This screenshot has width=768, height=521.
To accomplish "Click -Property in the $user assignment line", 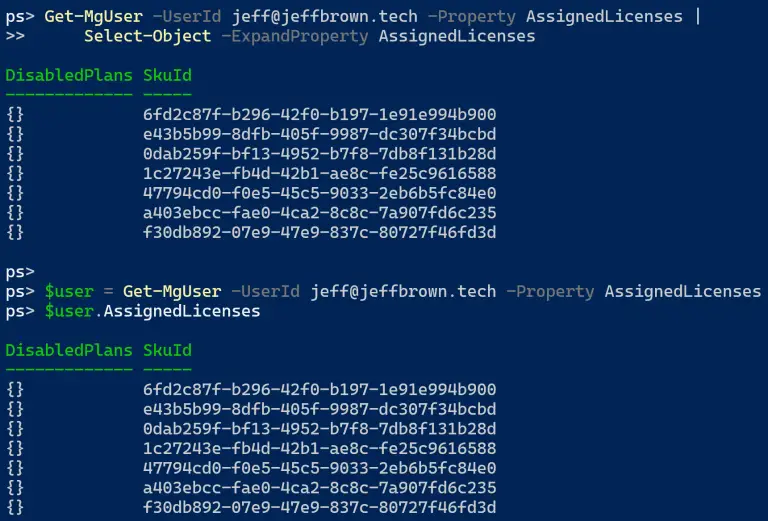I will (x=551, y=291).
